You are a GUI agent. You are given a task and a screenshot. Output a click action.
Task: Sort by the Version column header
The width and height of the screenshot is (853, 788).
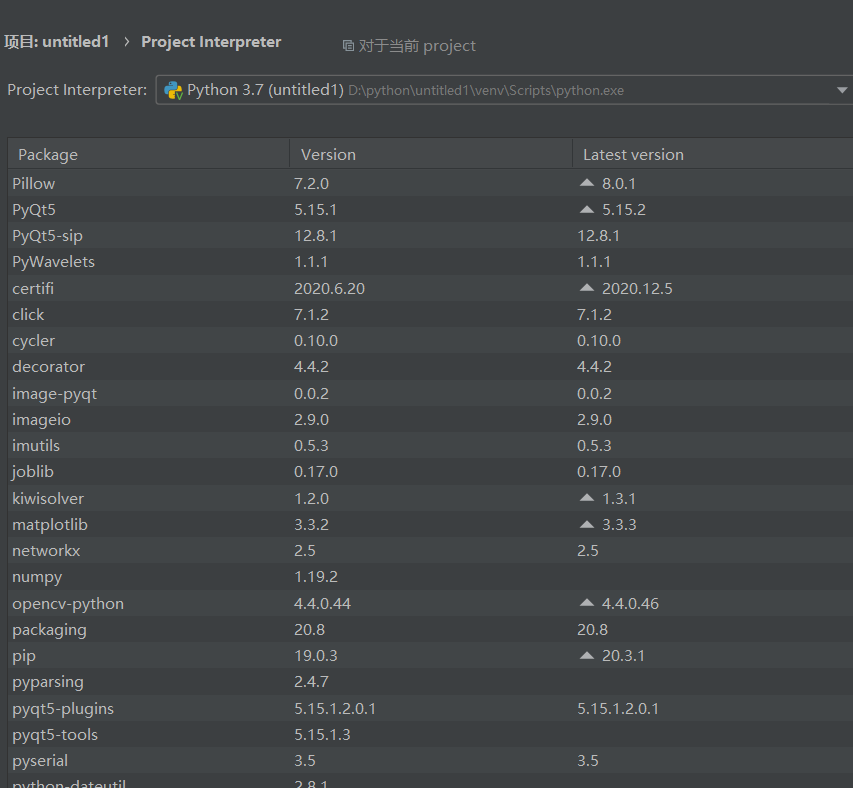431,154
